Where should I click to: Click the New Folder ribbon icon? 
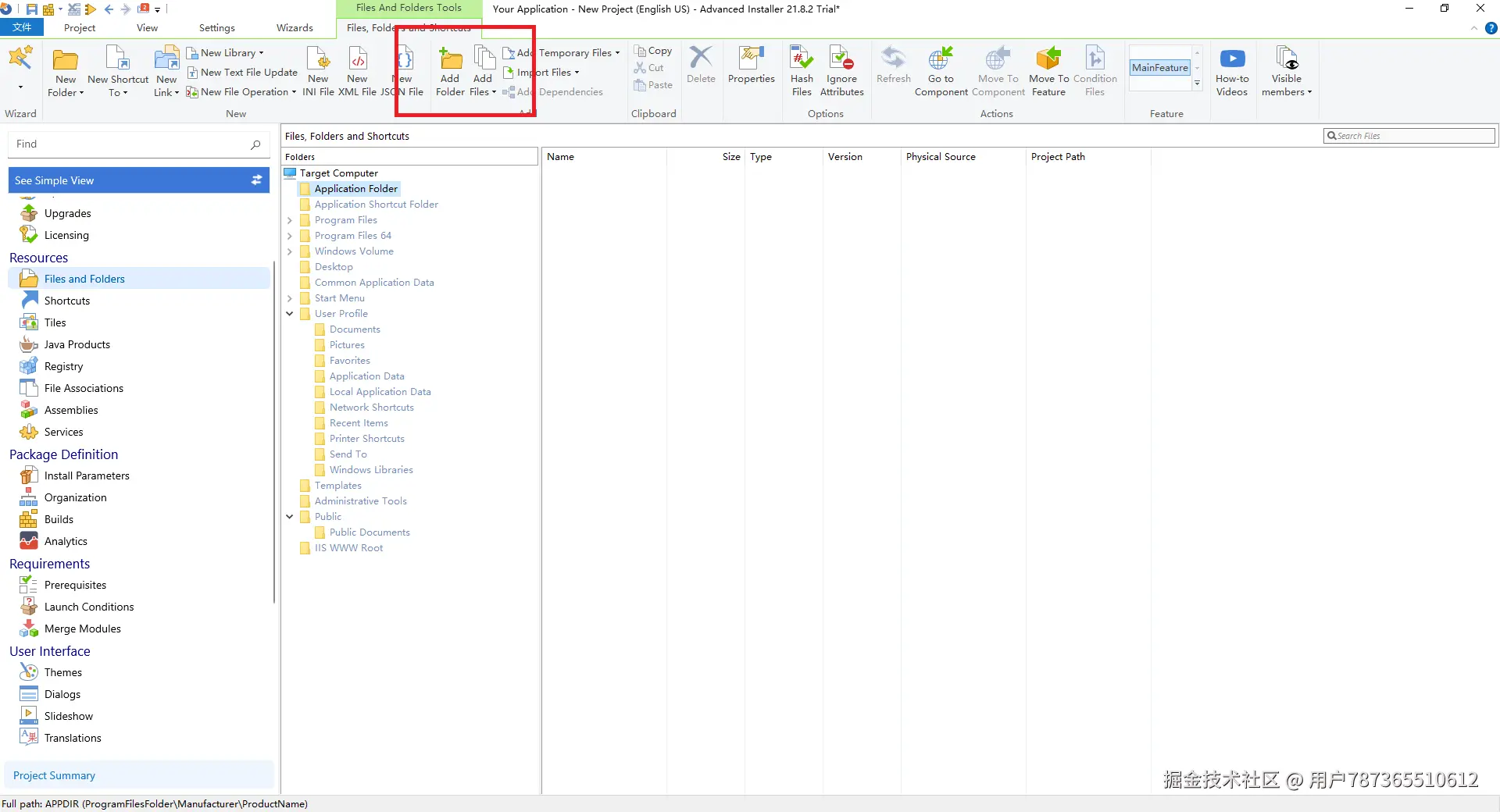coord(66,71)
